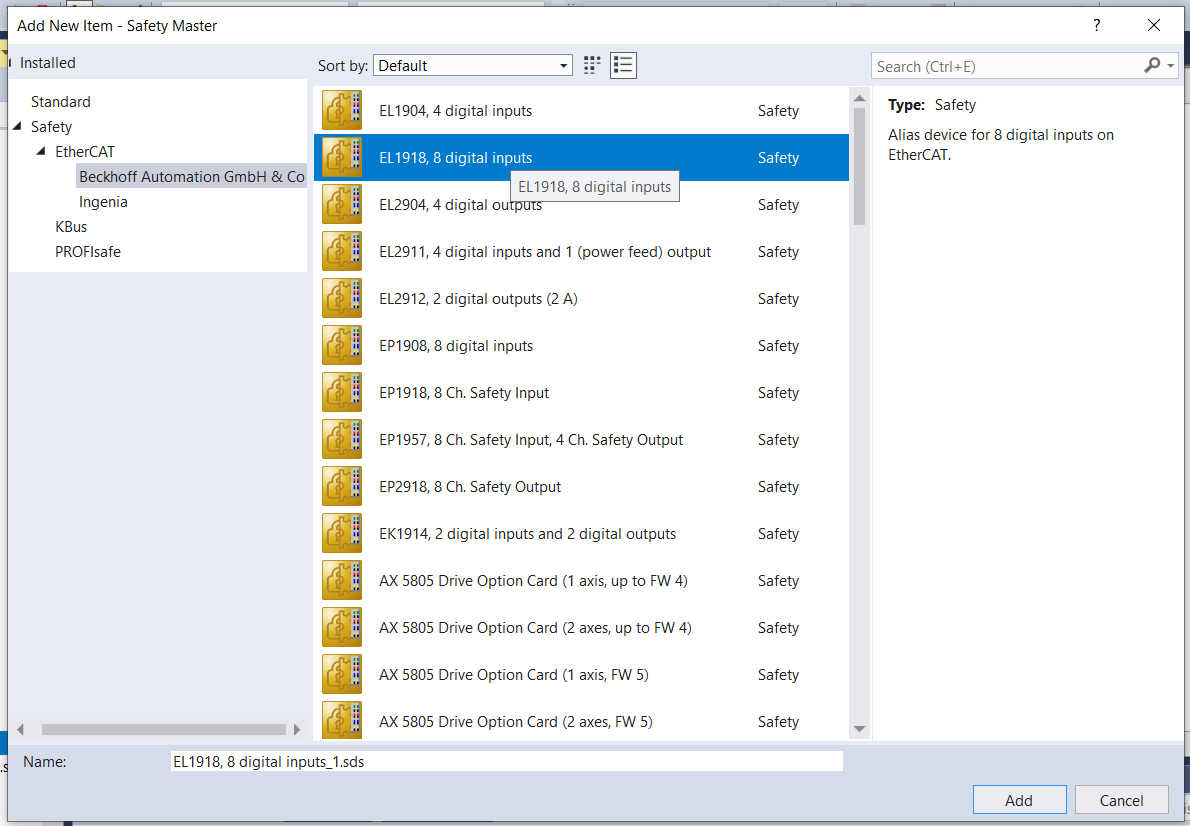Select the EL2904 digital outputs device icon
The height and width of the screenshot is (826, 1190).
[342, 205]
